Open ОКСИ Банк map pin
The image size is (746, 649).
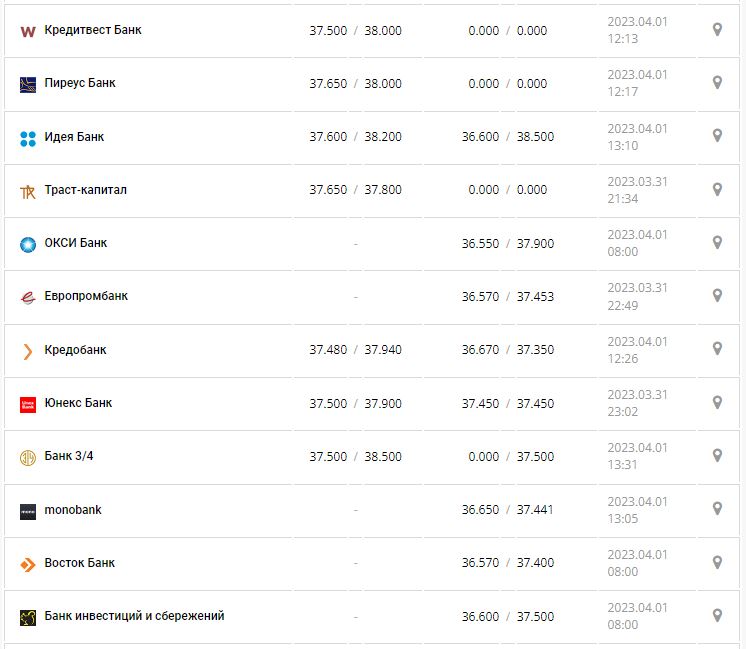[717, 242]
